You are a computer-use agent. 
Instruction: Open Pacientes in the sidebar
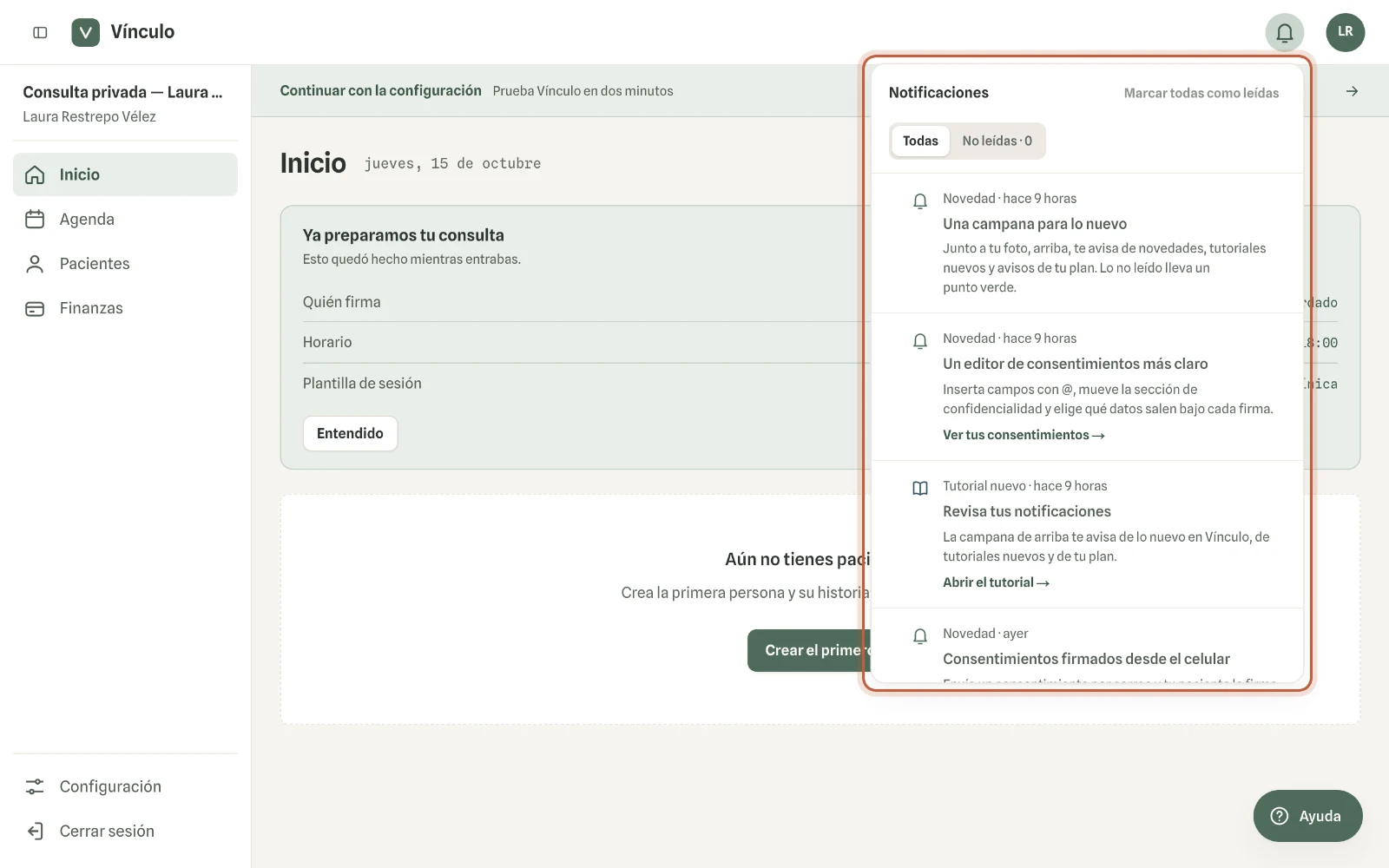pos(125,264)
